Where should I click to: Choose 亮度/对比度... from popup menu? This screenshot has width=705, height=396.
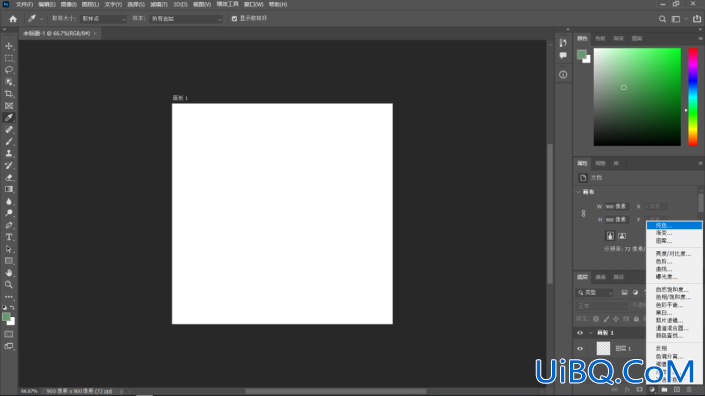pos(674,254)
